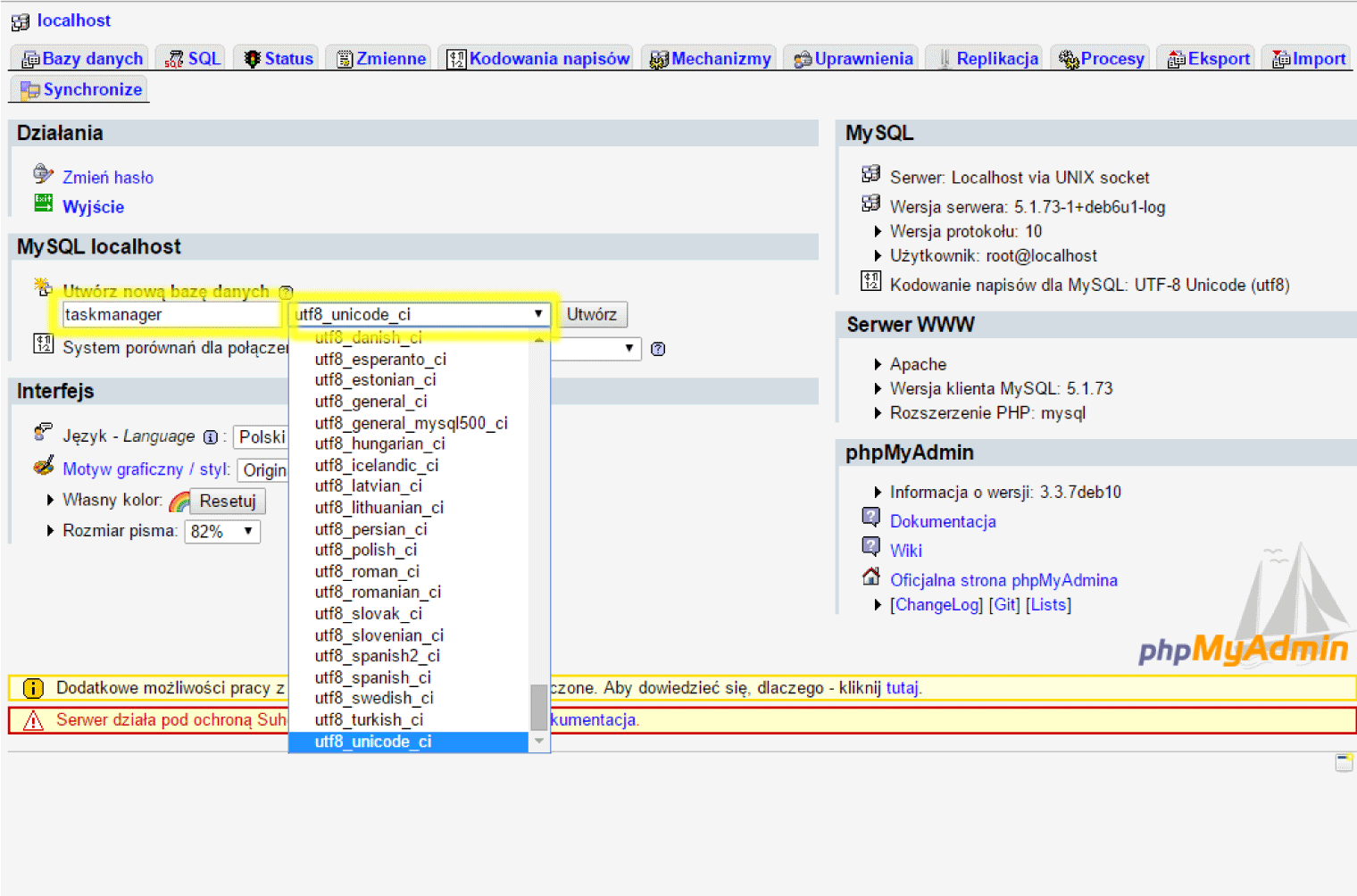
Task: Click the rainbow color picker icon
Action: (x=179, y=502)
